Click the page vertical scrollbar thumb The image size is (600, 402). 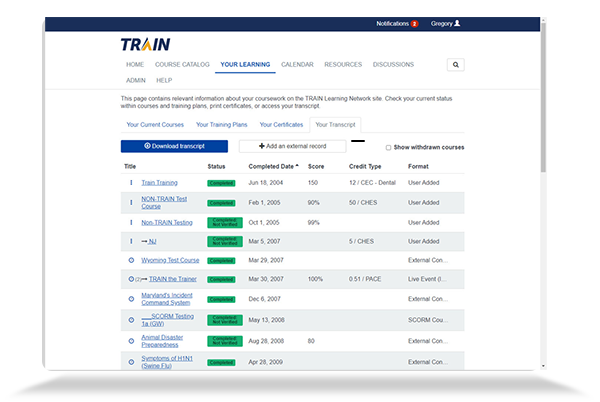(543, 98)
